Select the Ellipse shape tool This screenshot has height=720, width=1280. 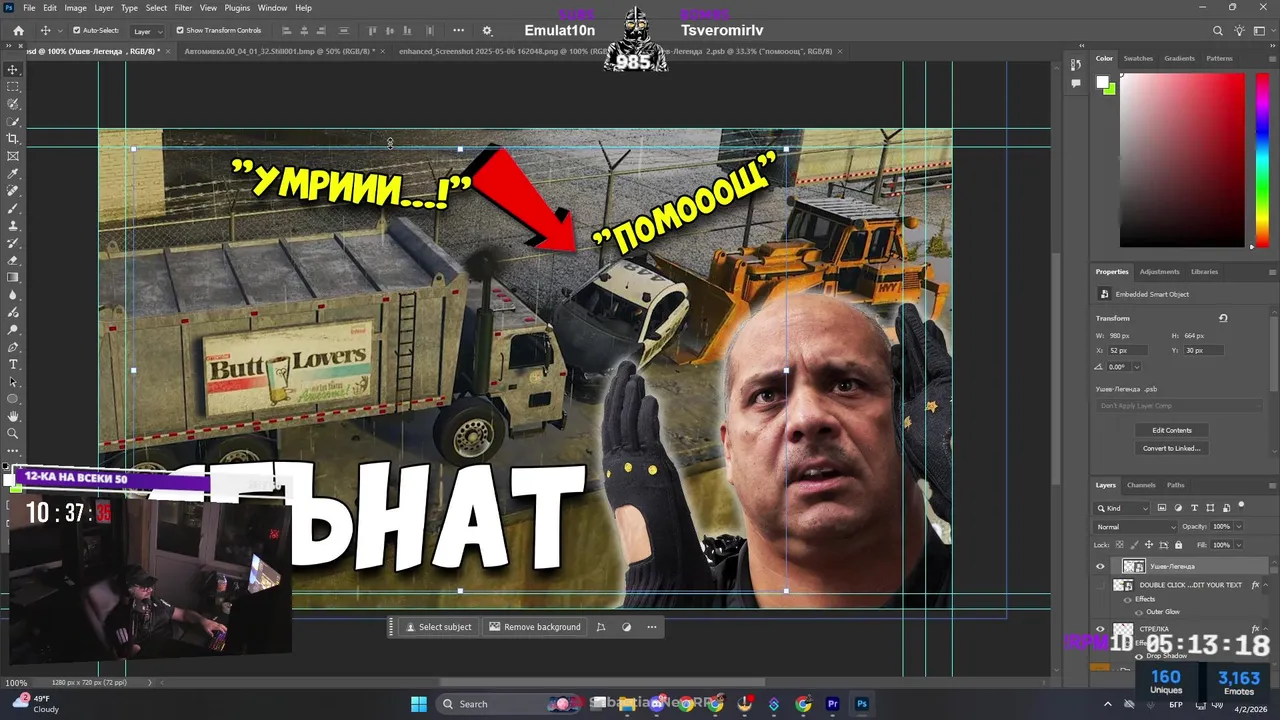[x=13, y=399]
